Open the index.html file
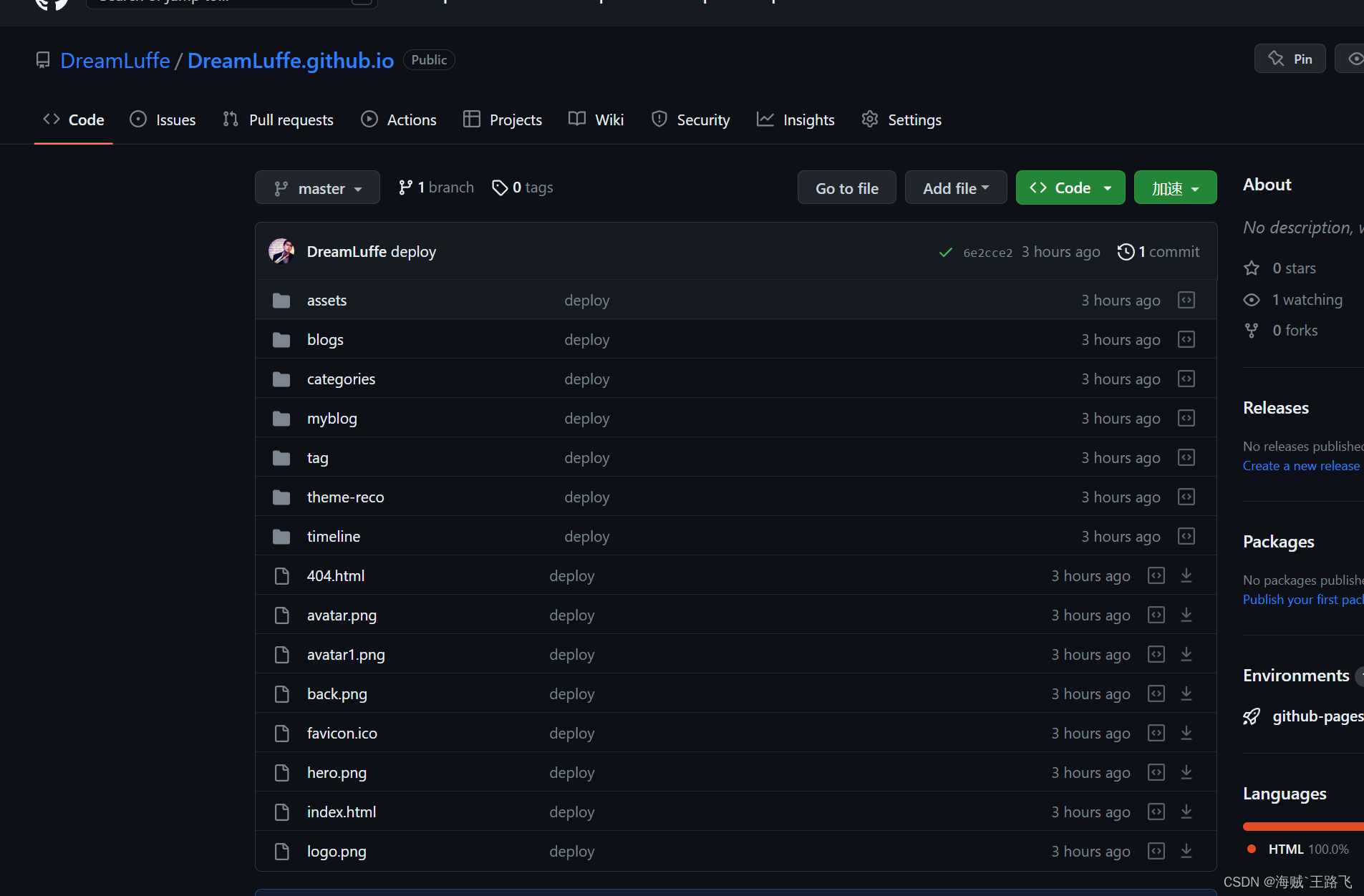 pyautogui.click(x=342, y=812)
